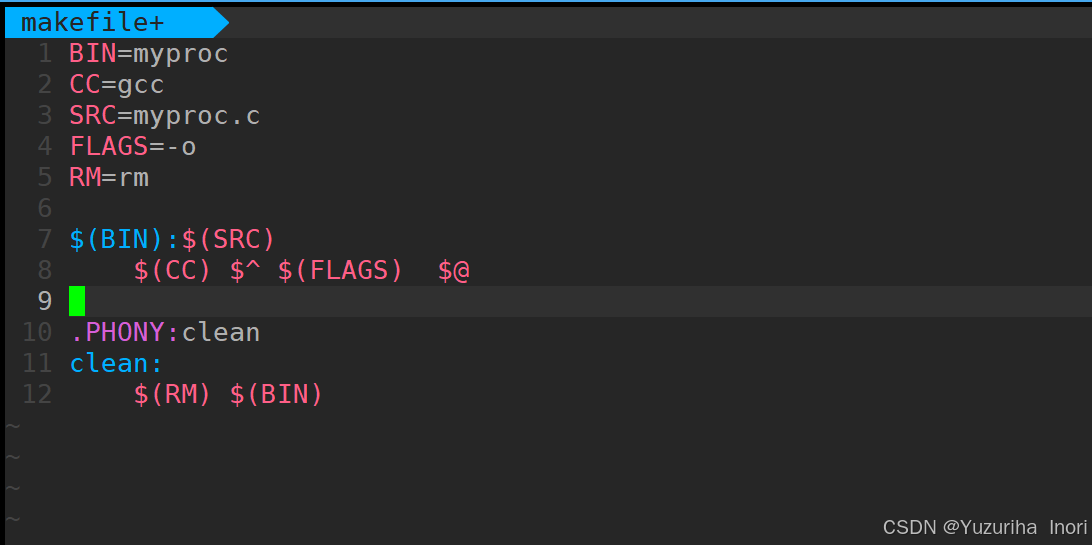The image size is (1092, 545).
Task: Click the .PHONY keyword
Action: 116,332
